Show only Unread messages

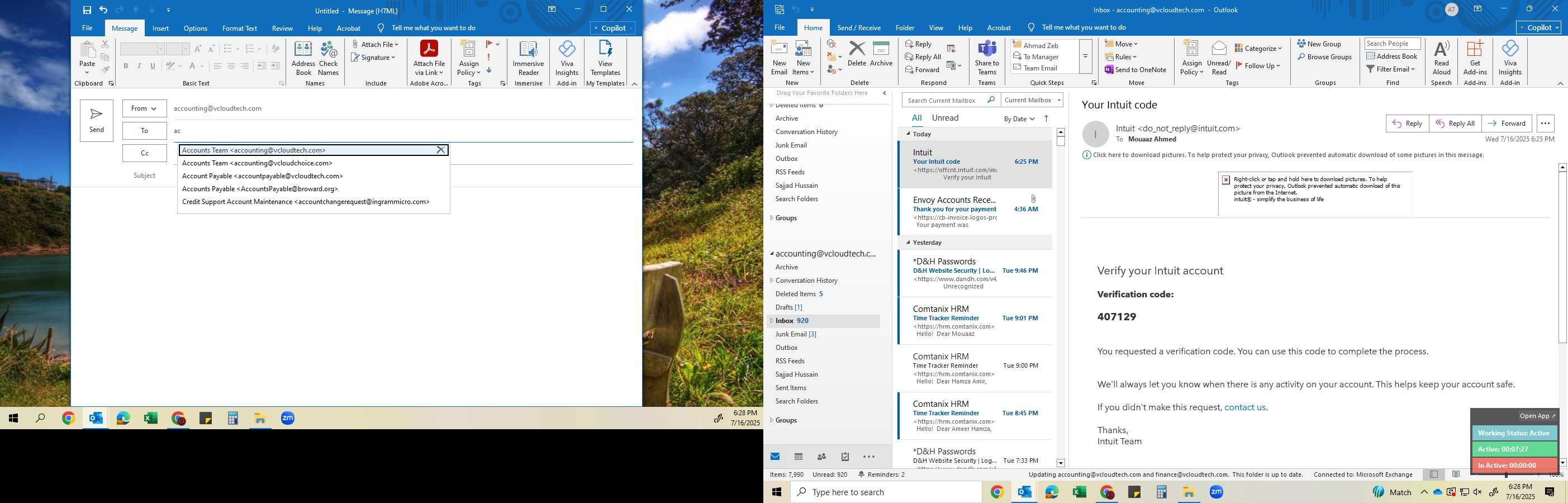[x=945, y=118]
